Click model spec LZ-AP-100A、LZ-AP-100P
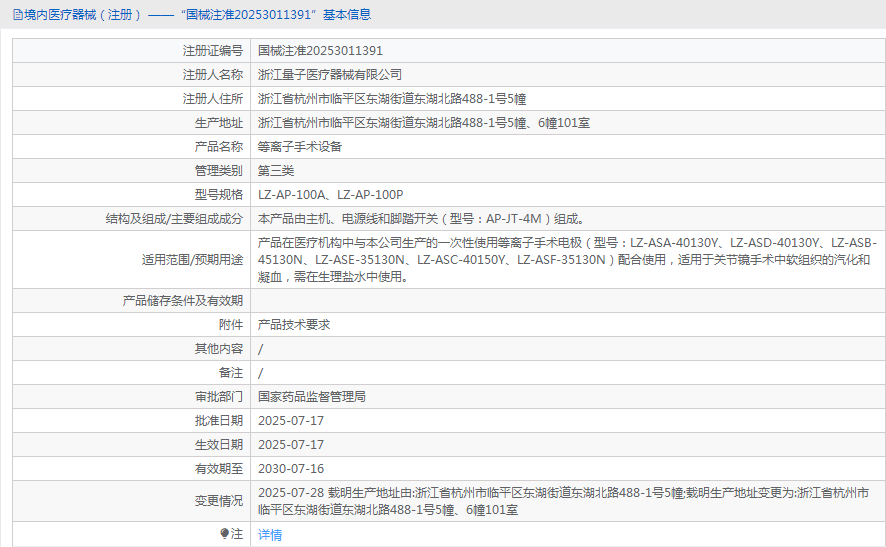 331,195
